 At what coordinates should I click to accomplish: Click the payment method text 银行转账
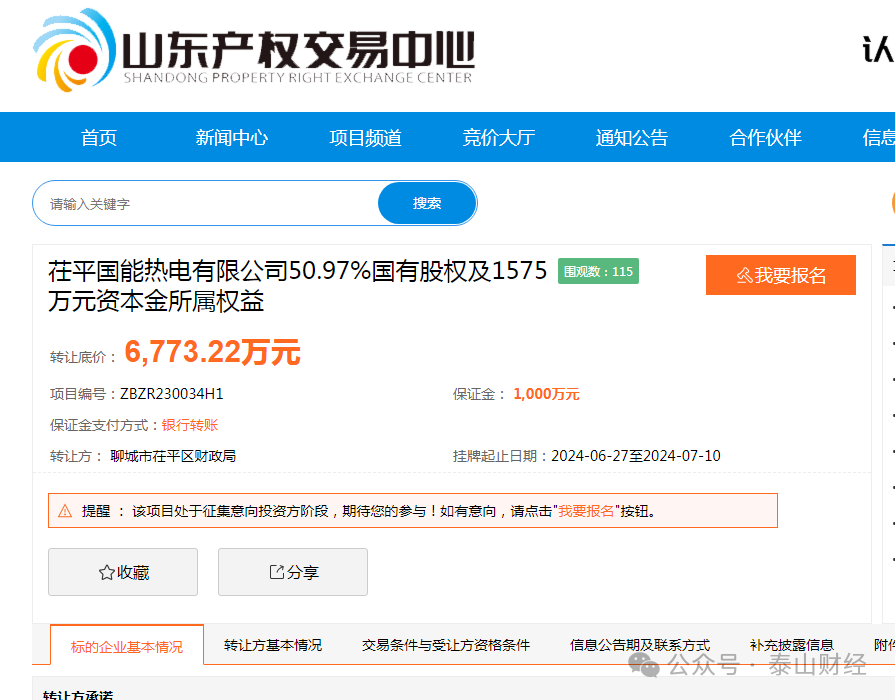tap(190, 425)
